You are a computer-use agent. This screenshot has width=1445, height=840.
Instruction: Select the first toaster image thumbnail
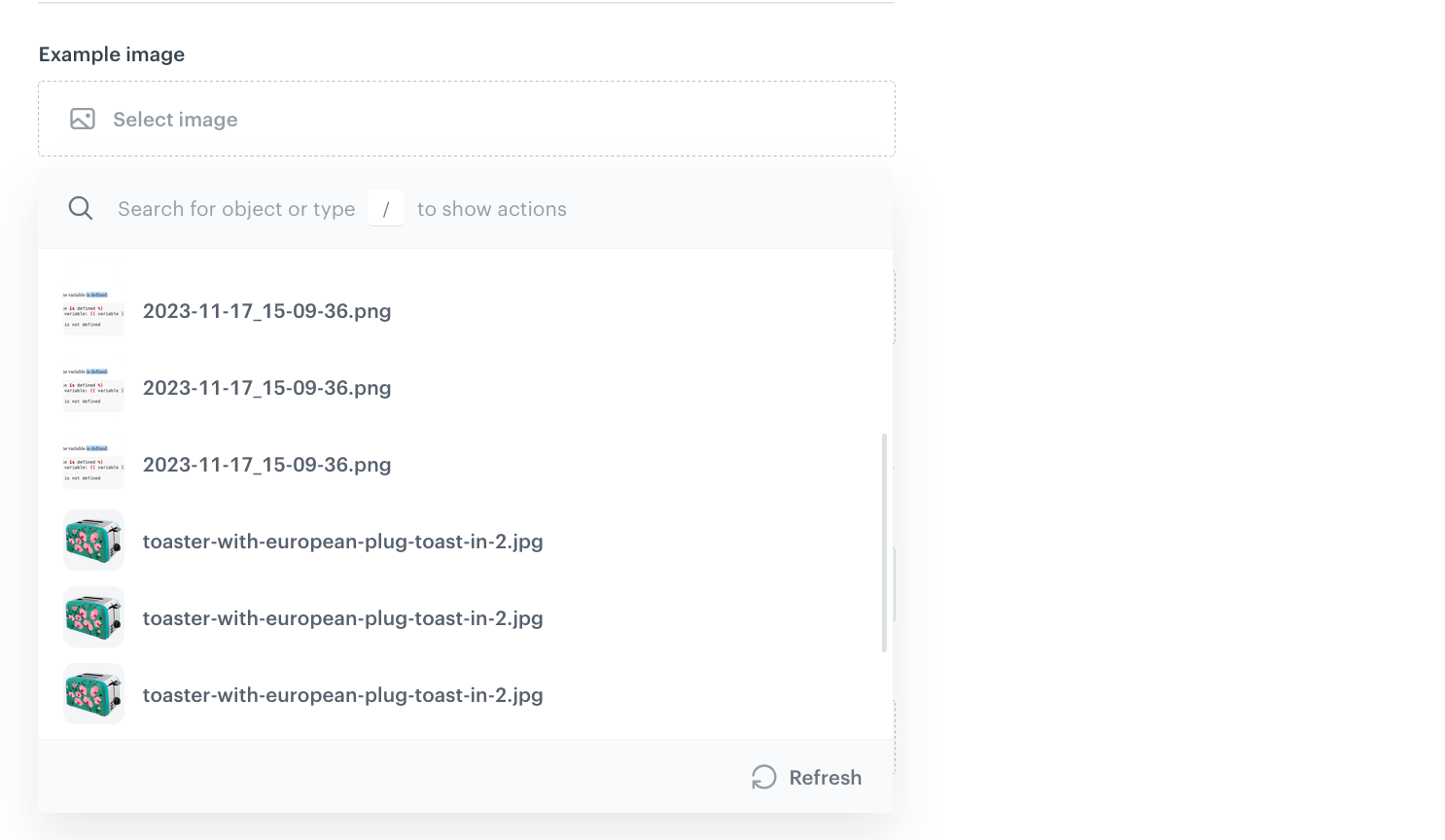click(93, 541)
